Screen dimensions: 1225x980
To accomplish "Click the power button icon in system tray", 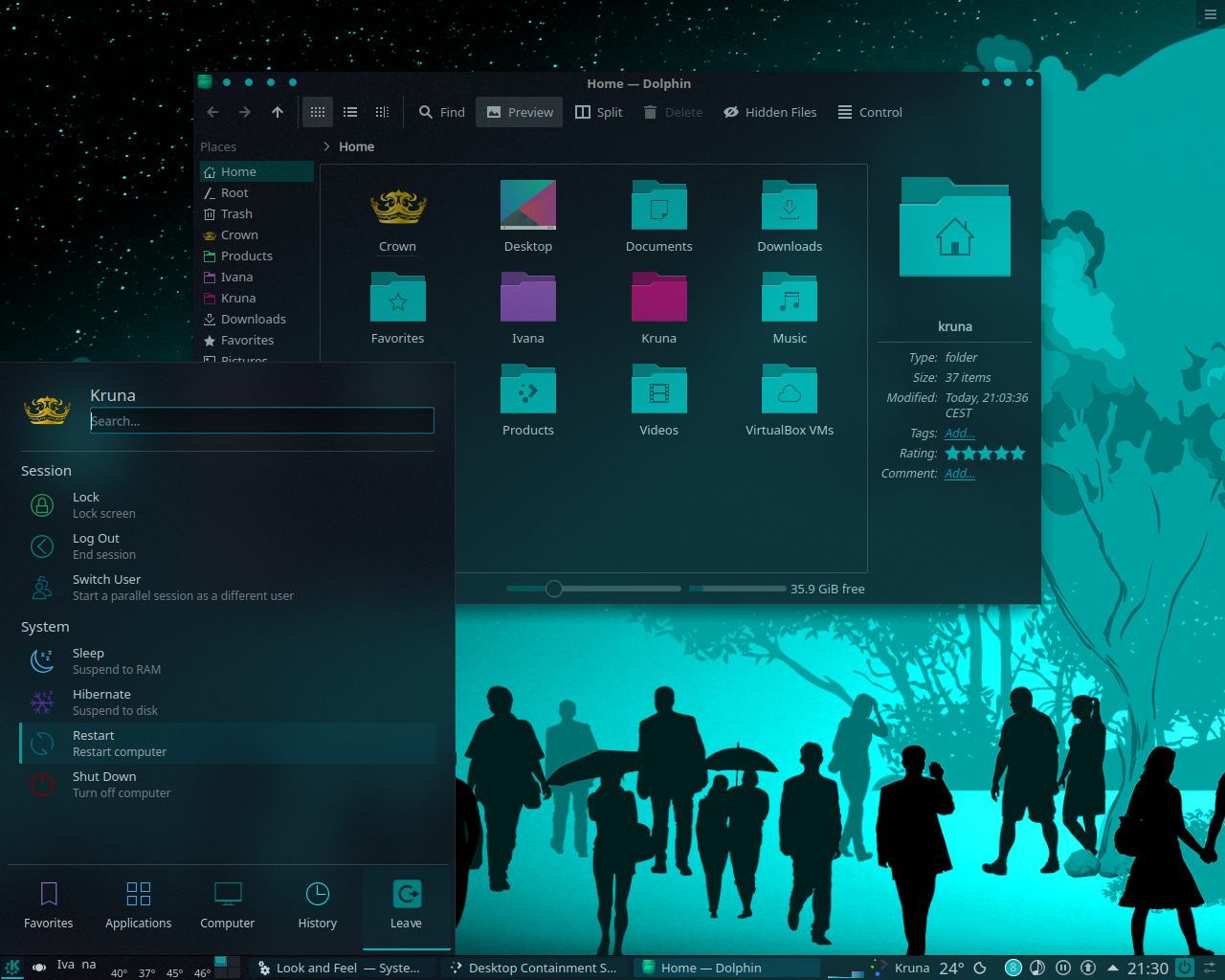I will tap(1185, 968).
